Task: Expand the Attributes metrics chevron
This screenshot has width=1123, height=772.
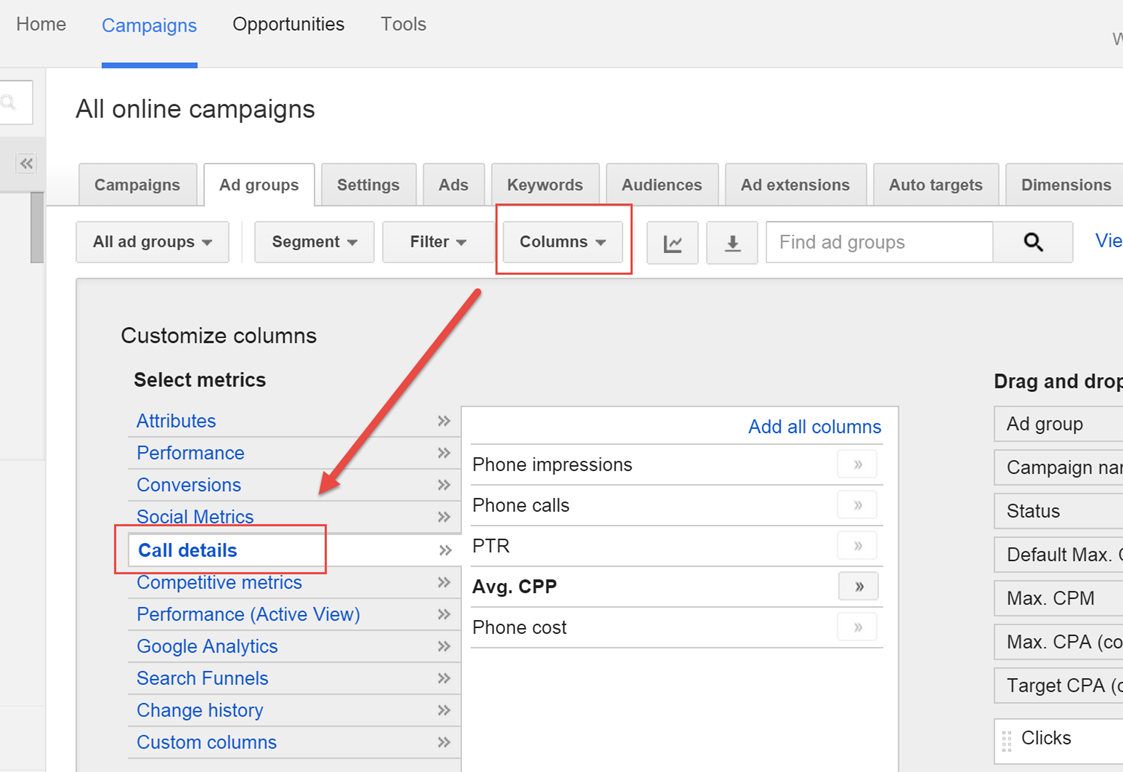Action: (444, 421)
